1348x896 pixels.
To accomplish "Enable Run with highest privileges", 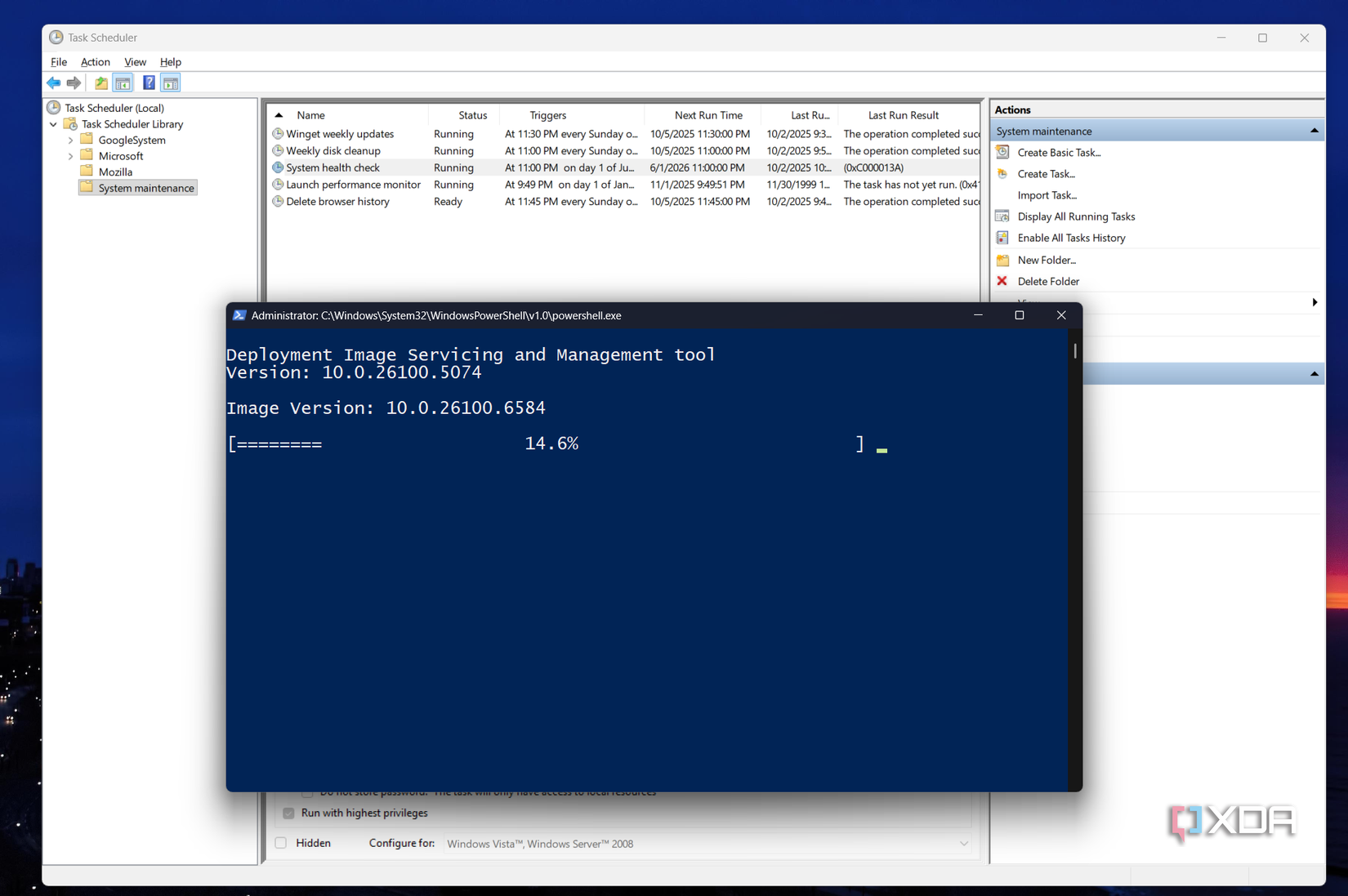I will point(288,813).
